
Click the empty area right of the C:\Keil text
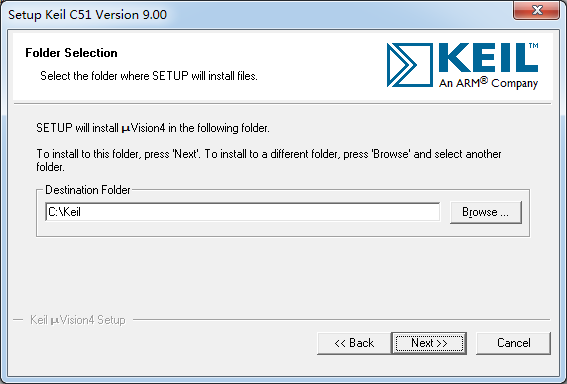[x=260, y=212]
